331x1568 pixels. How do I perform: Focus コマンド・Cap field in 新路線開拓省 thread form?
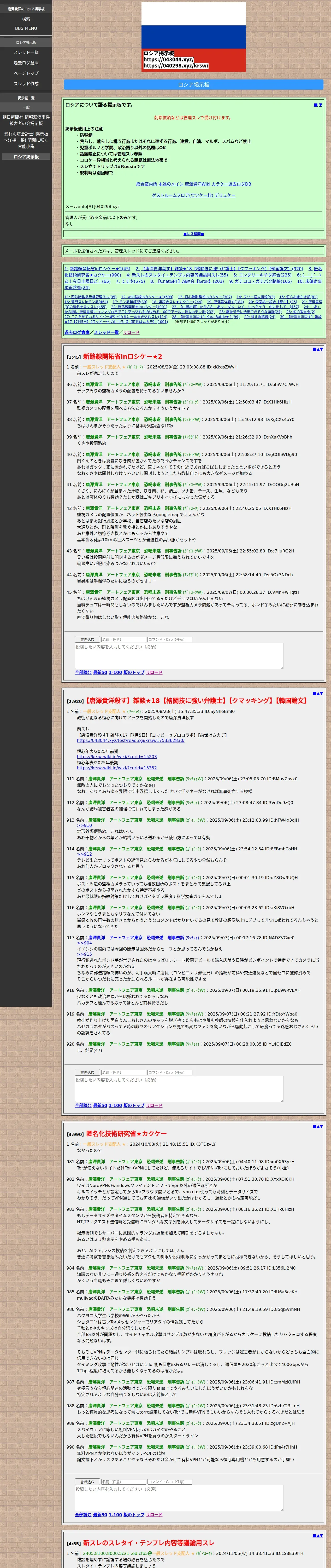point(170,640)
